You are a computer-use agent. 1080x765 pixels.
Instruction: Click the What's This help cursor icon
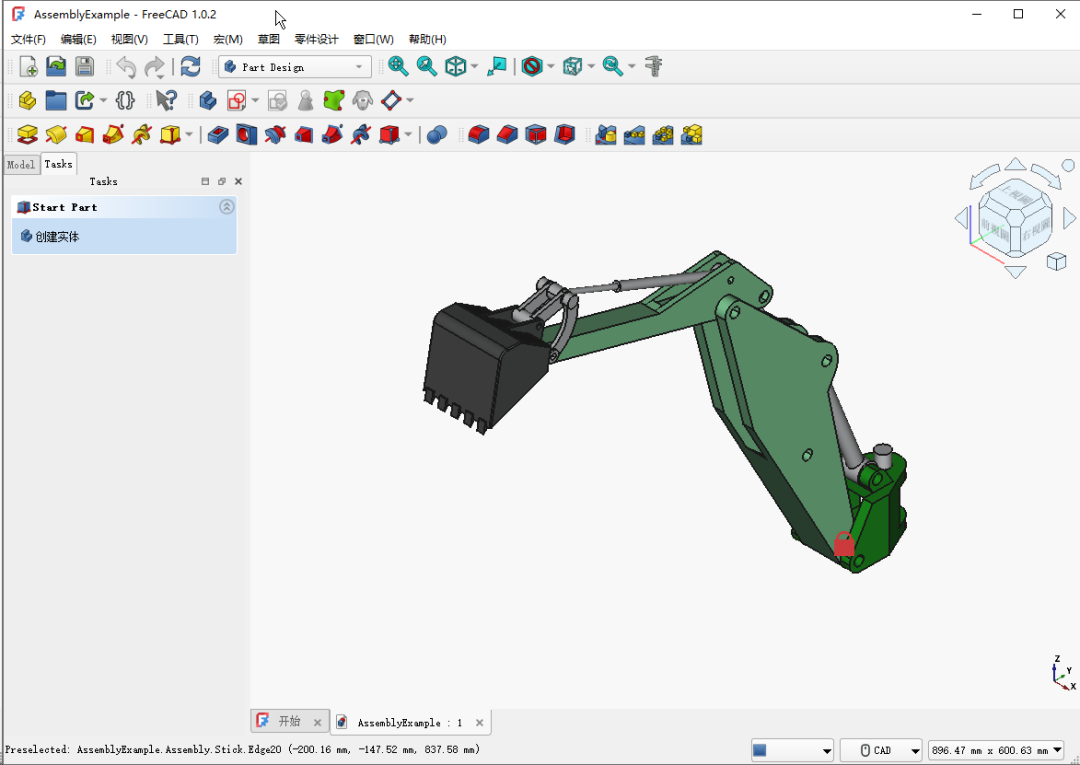166,100
